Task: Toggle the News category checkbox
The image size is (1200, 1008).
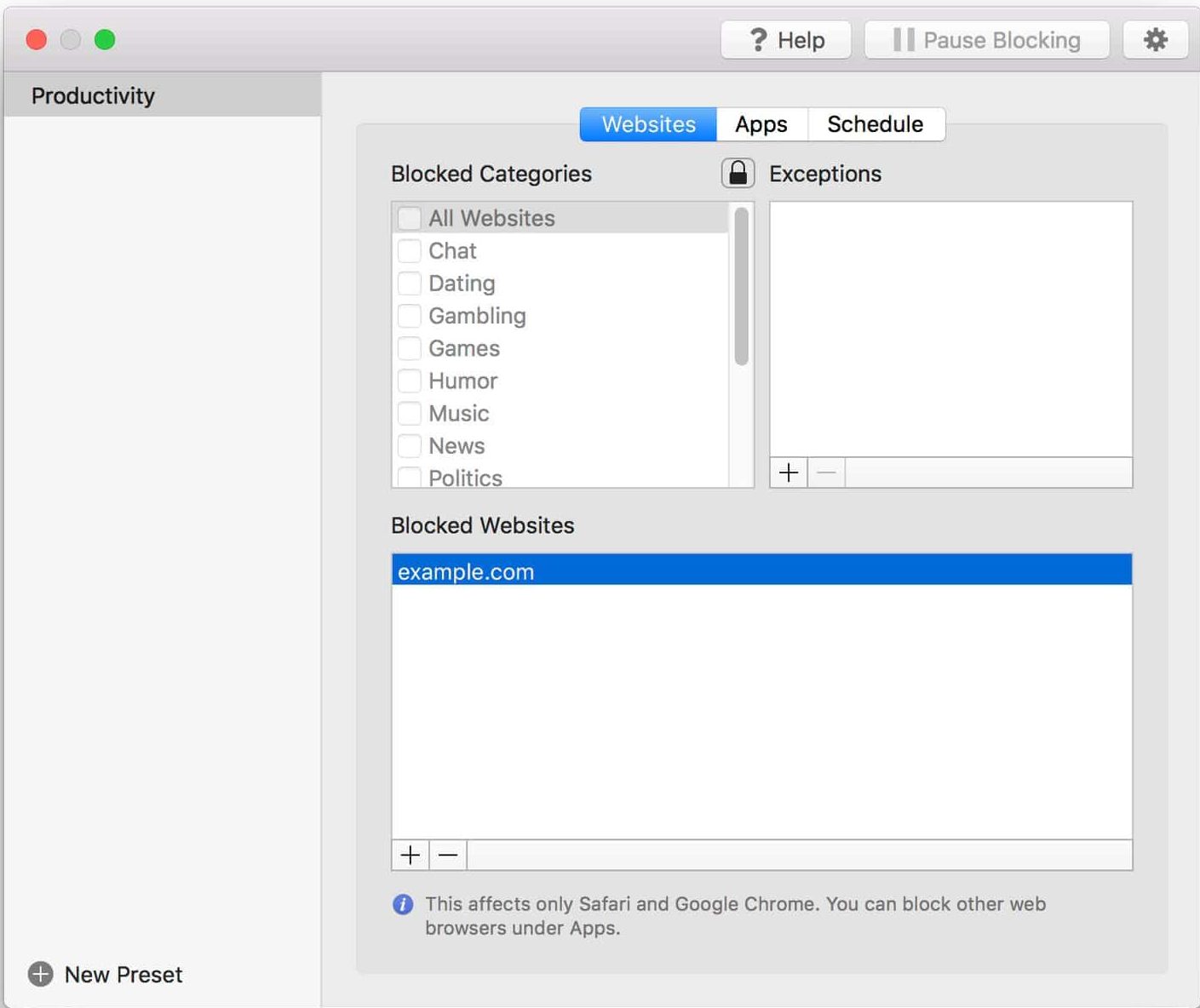Action: 410,445
